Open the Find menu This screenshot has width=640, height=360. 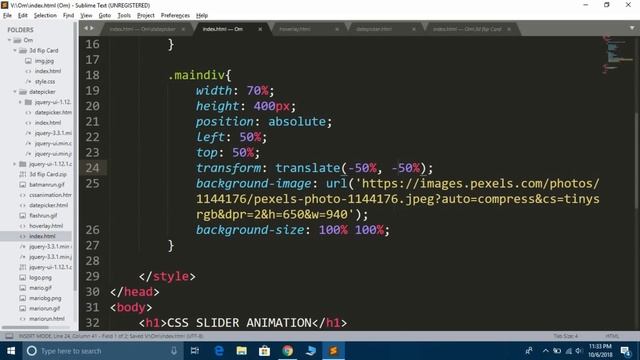pos(68,16)
